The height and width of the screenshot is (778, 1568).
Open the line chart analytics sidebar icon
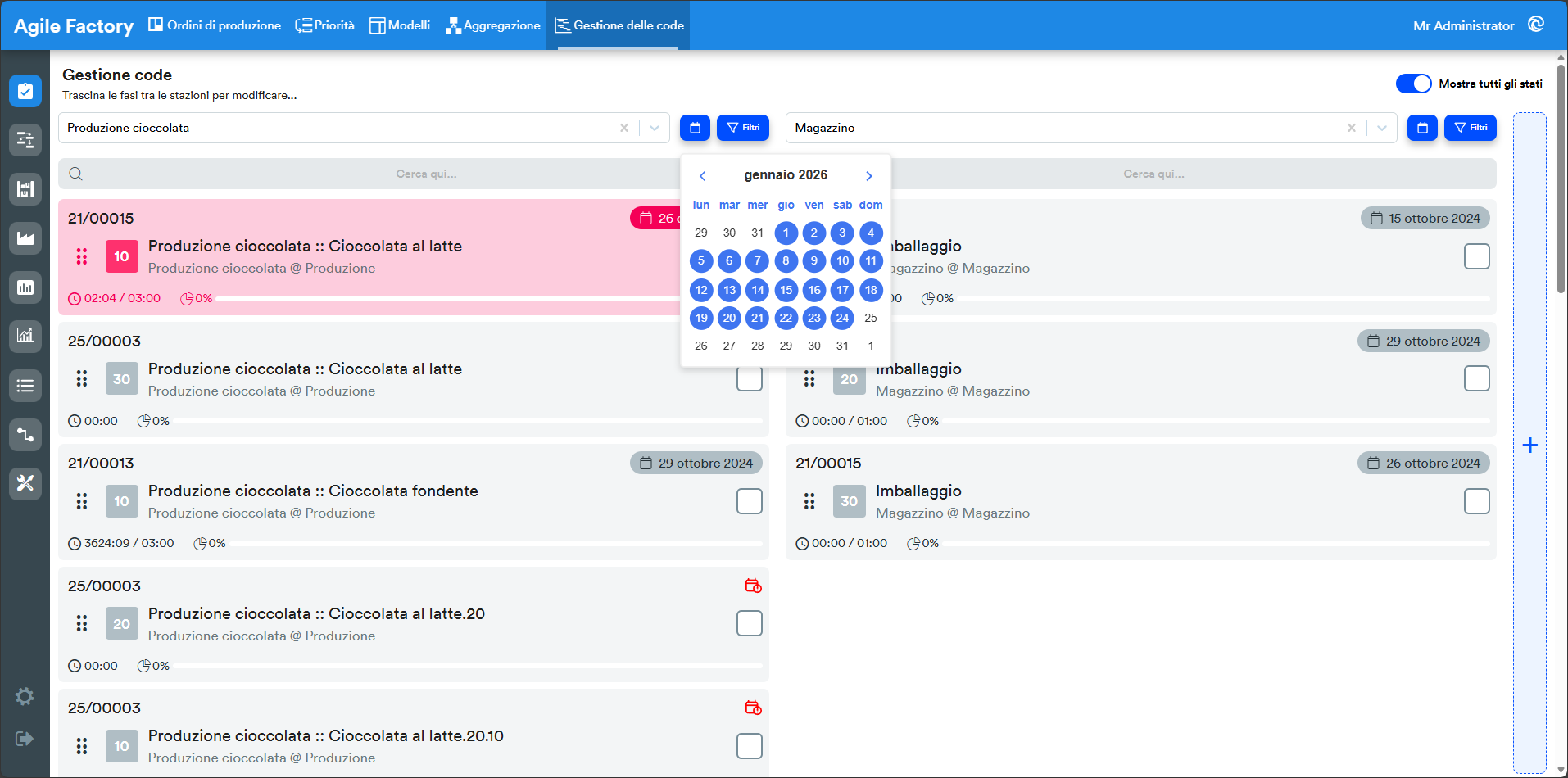coord(25,336)
